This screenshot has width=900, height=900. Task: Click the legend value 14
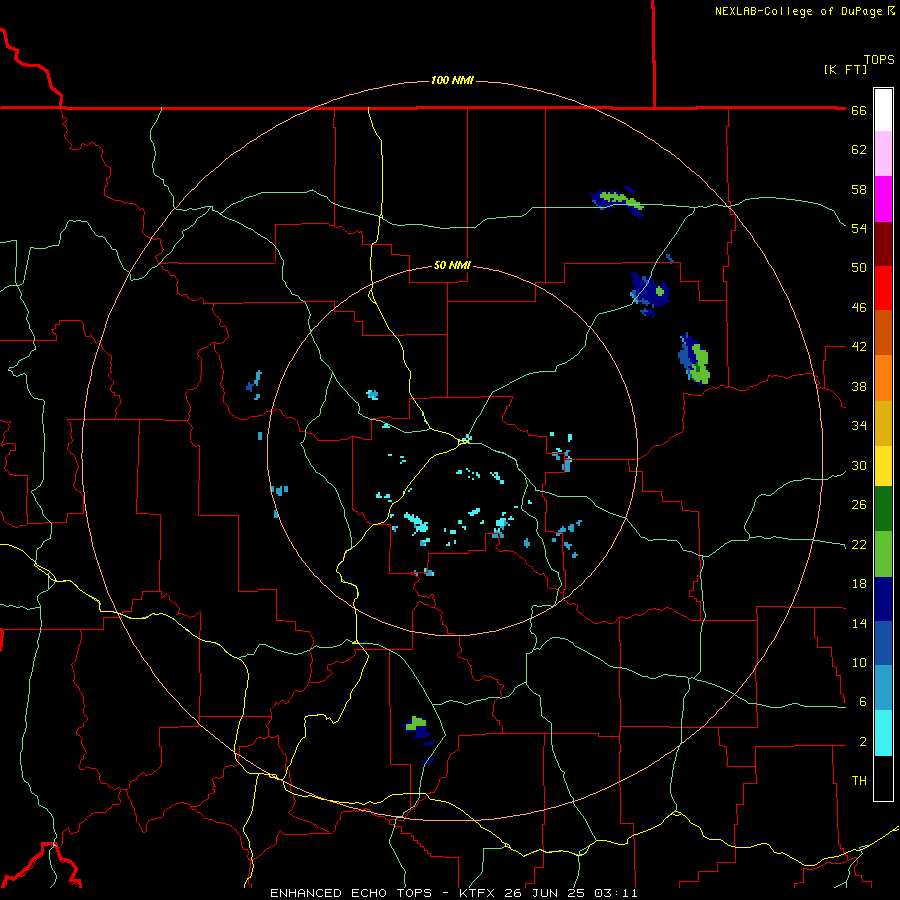click(x=859, y=623)
